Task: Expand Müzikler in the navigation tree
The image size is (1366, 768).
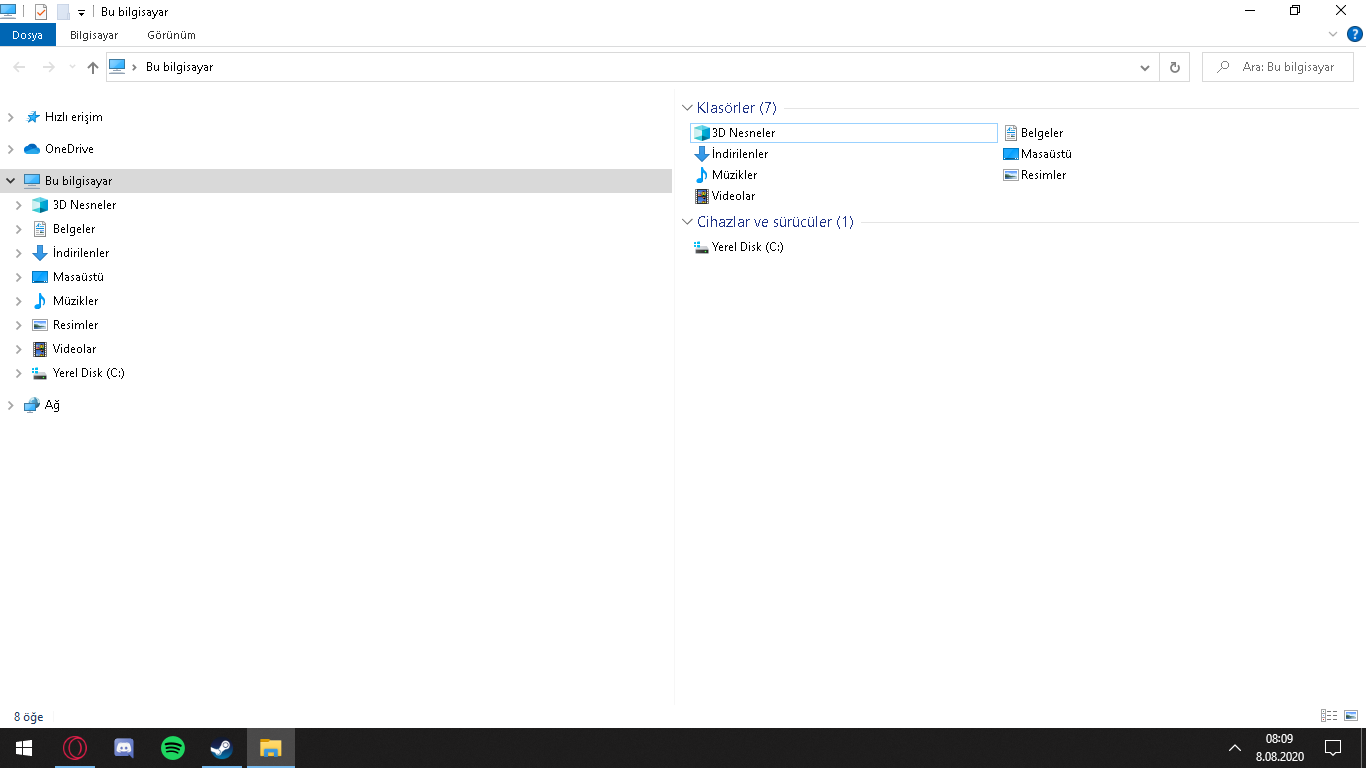Action: pyautogui.click(x=18, y=301)
